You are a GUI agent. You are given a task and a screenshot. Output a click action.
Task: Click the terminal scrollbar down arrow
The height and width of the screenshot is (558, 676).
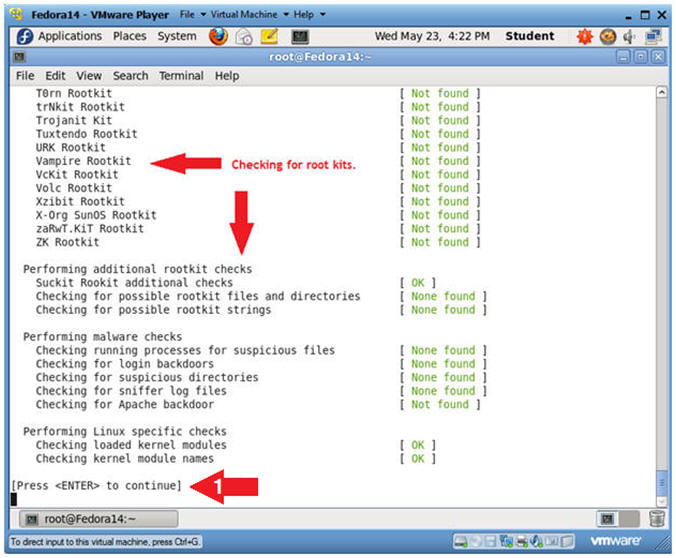(661, 501)
